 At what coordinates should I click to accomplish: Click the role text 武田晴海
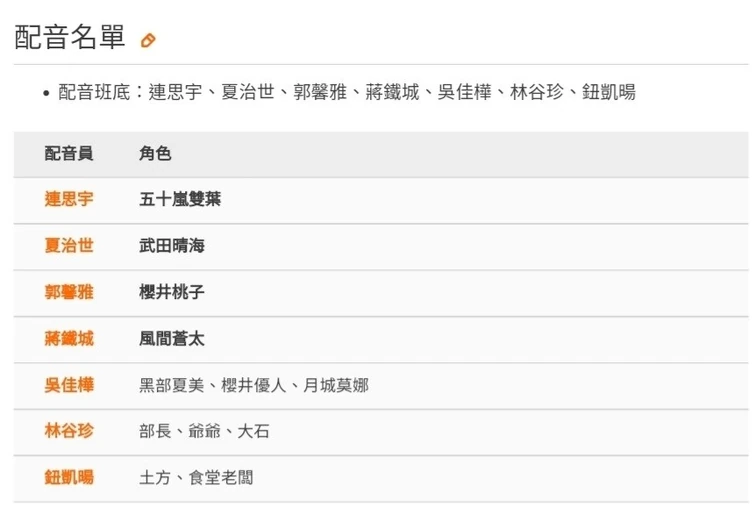(172, 245)
